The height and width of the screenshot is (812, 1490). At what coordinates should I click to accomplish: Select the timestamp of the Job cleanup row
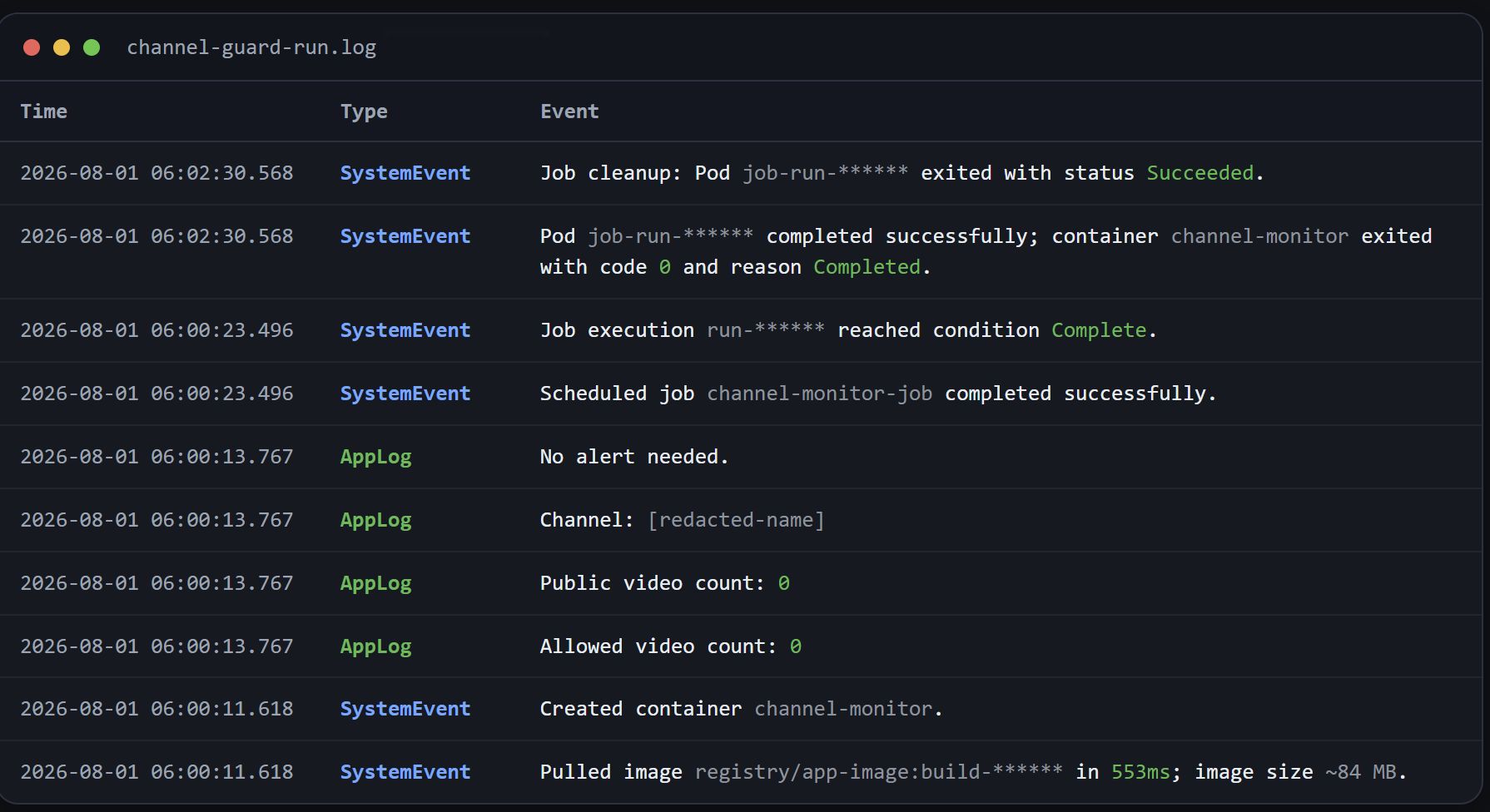click(156, 173)
